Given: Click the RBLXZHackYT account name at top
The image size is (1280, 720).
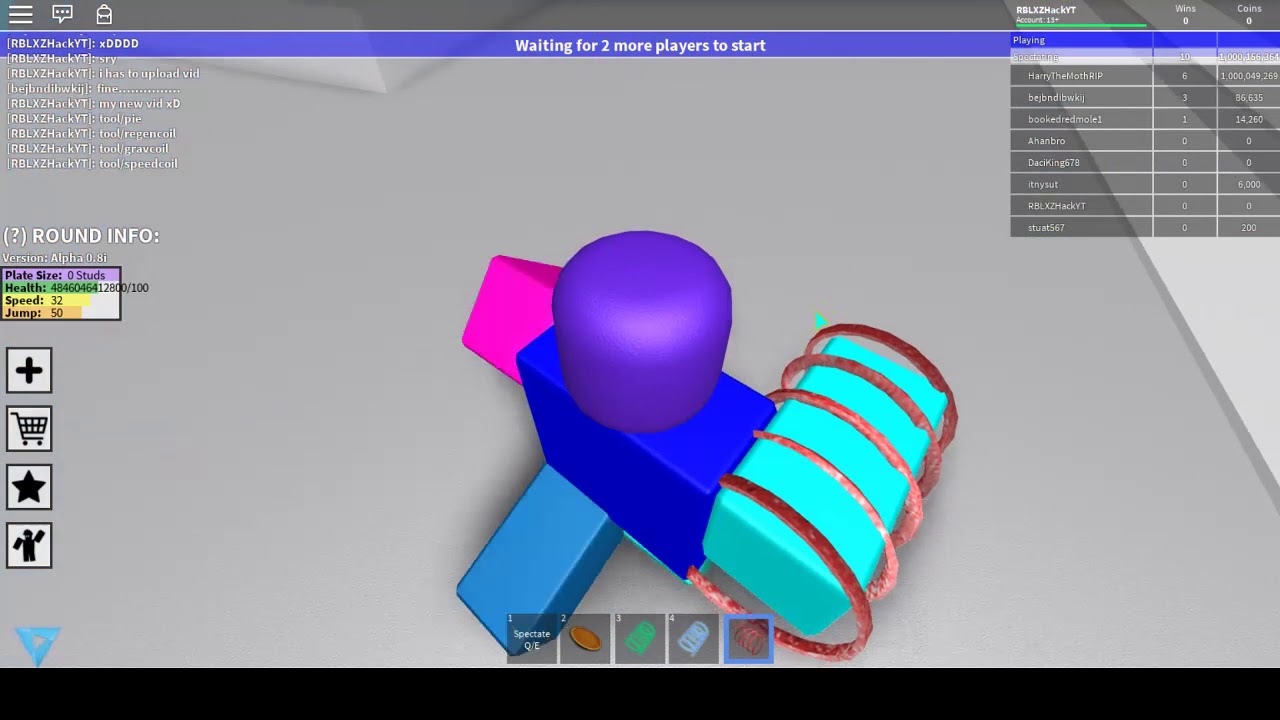Looking at the screenshot, I should (1046, 10).
